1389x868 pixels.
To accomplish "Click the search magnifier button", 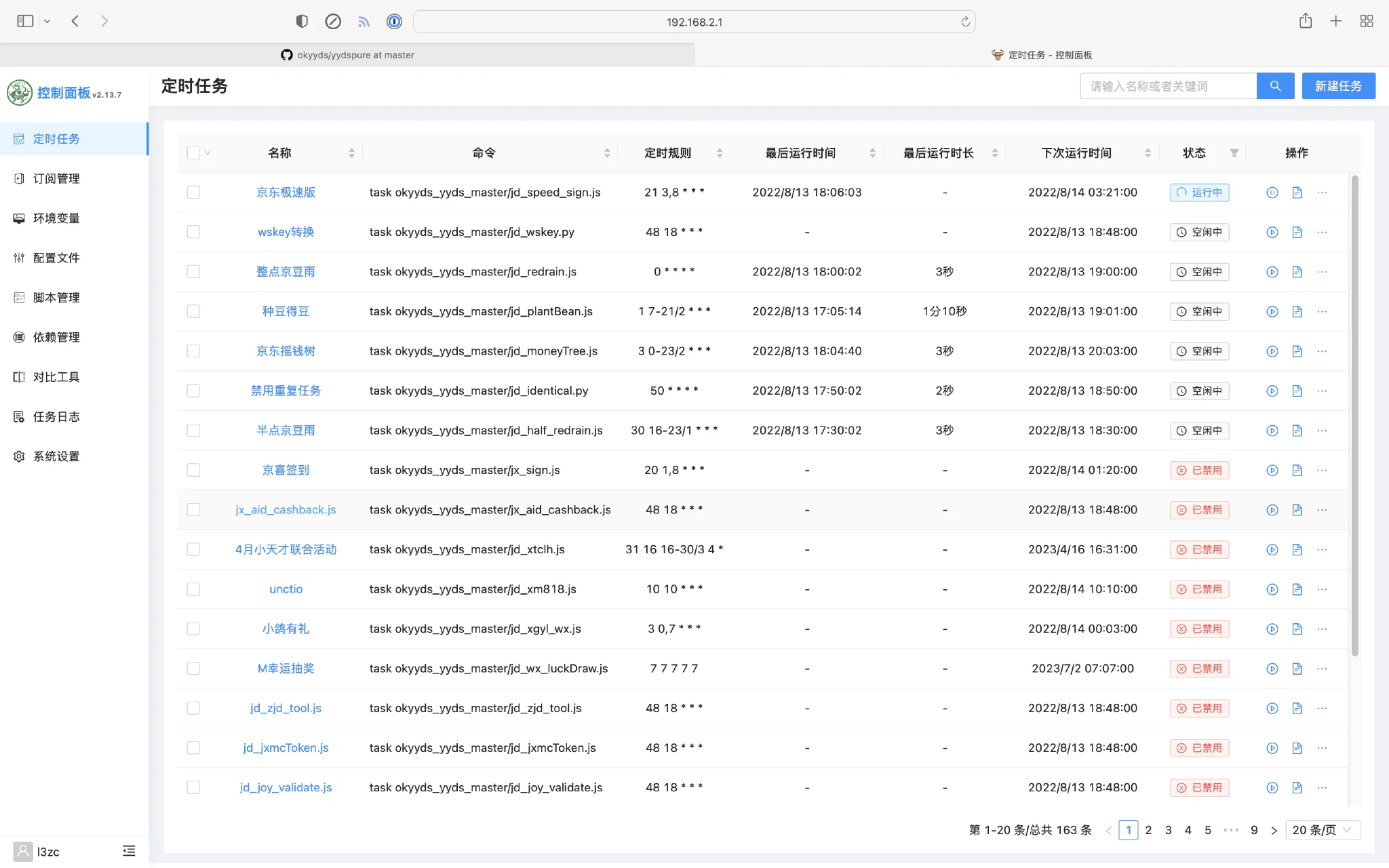I will 1274,85.
